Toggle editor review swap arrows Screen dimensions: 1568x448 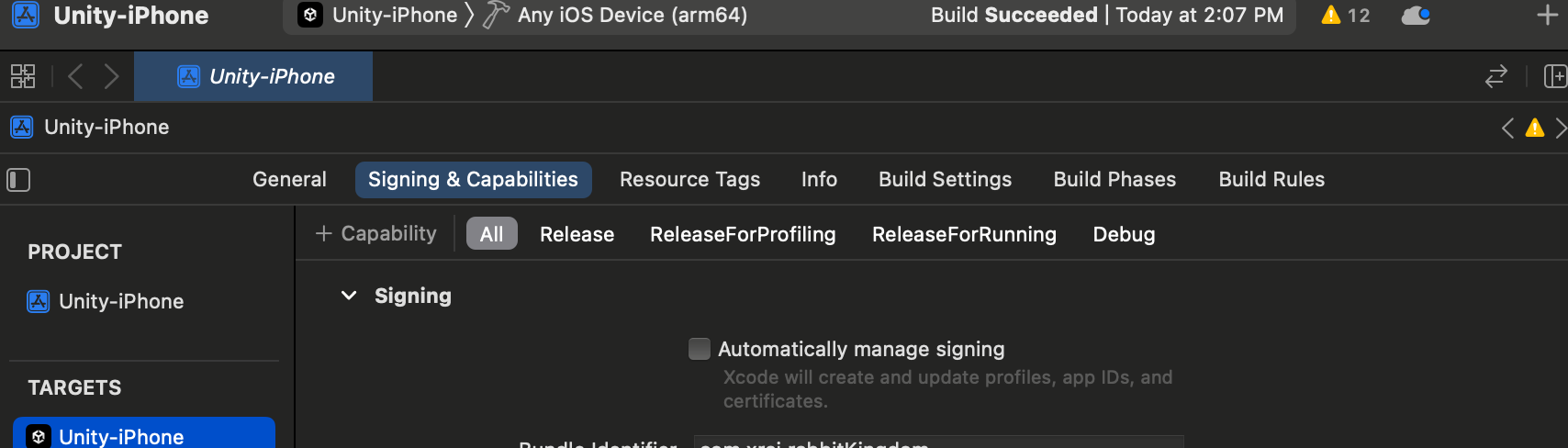pos(1496,76)
